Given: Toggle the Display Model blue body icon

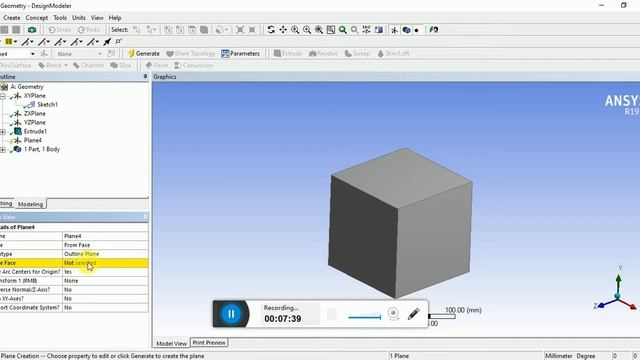Looking at the screenshot, I should (406, 30).
